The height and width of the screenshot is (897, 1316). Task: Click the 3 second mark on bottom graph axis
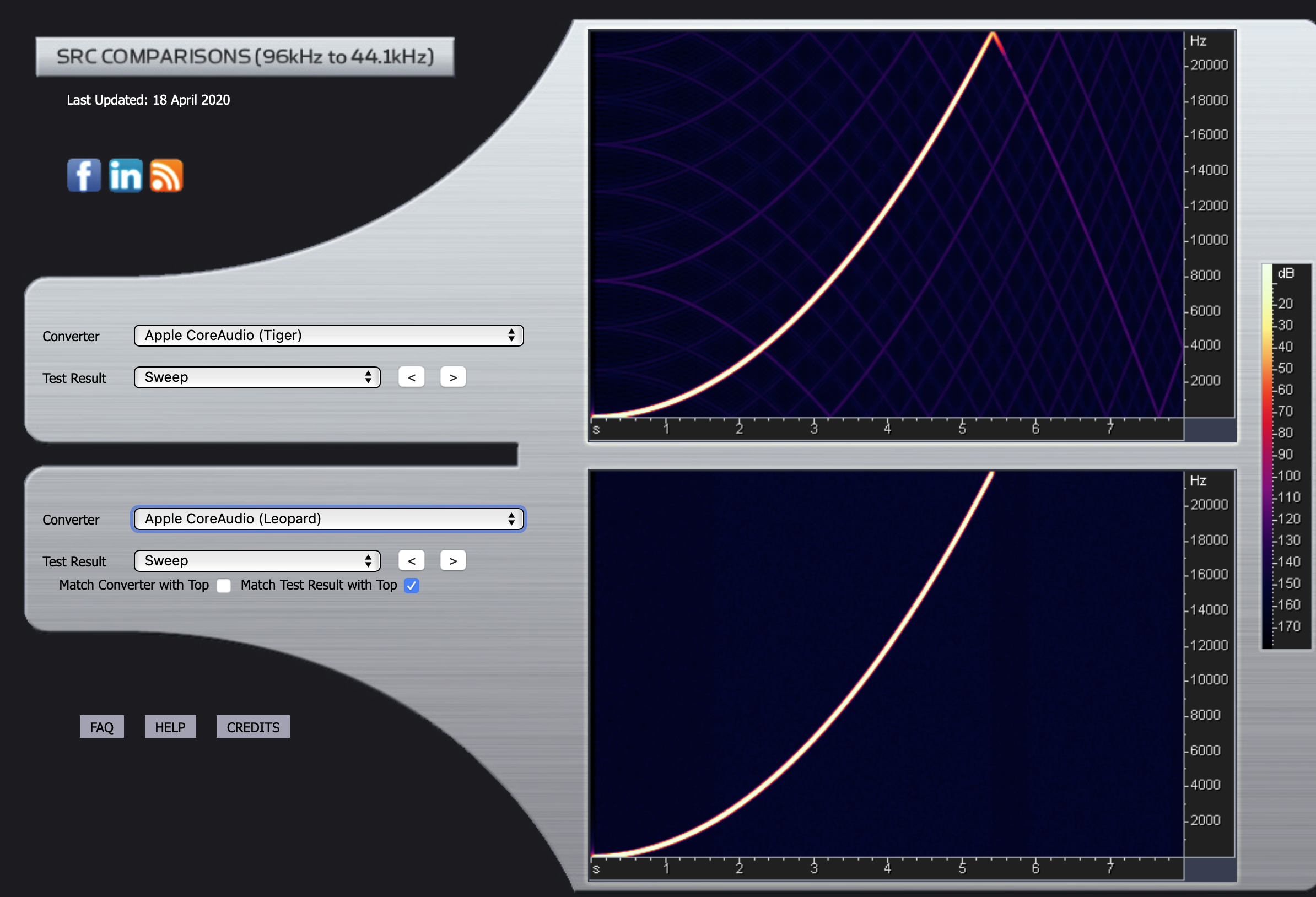(814, 868)
